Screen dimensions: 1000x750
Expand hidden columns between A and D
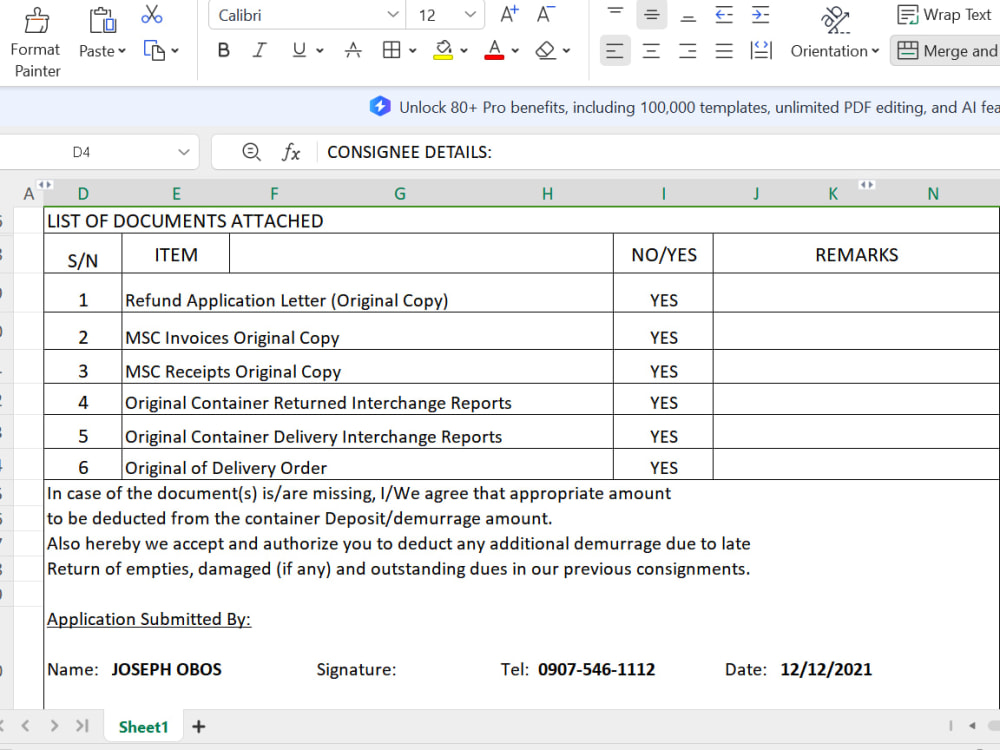[44, 184]
